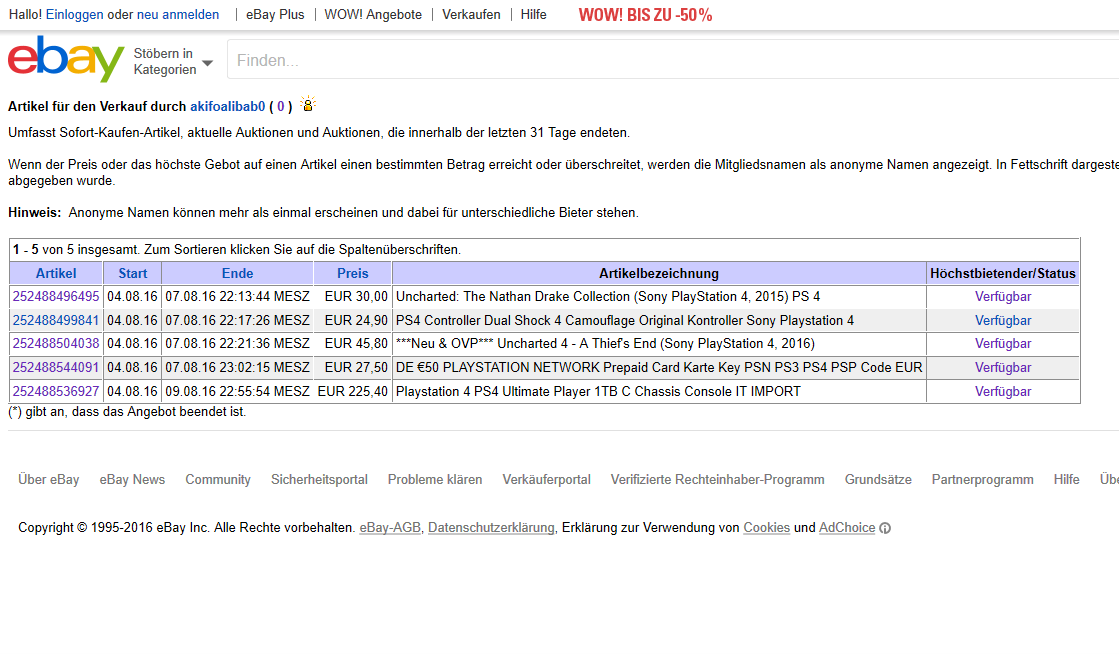The height and width of the screenshot is (654, 1119).
Task: Click Verfügbar for Uncharted 4 Thief's End
Action: [x=1003, y=343]
